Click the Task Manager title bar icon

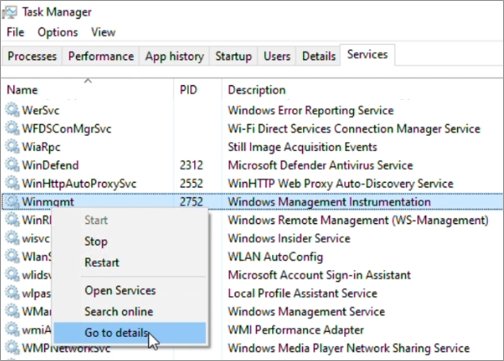[x=10, y=13]
